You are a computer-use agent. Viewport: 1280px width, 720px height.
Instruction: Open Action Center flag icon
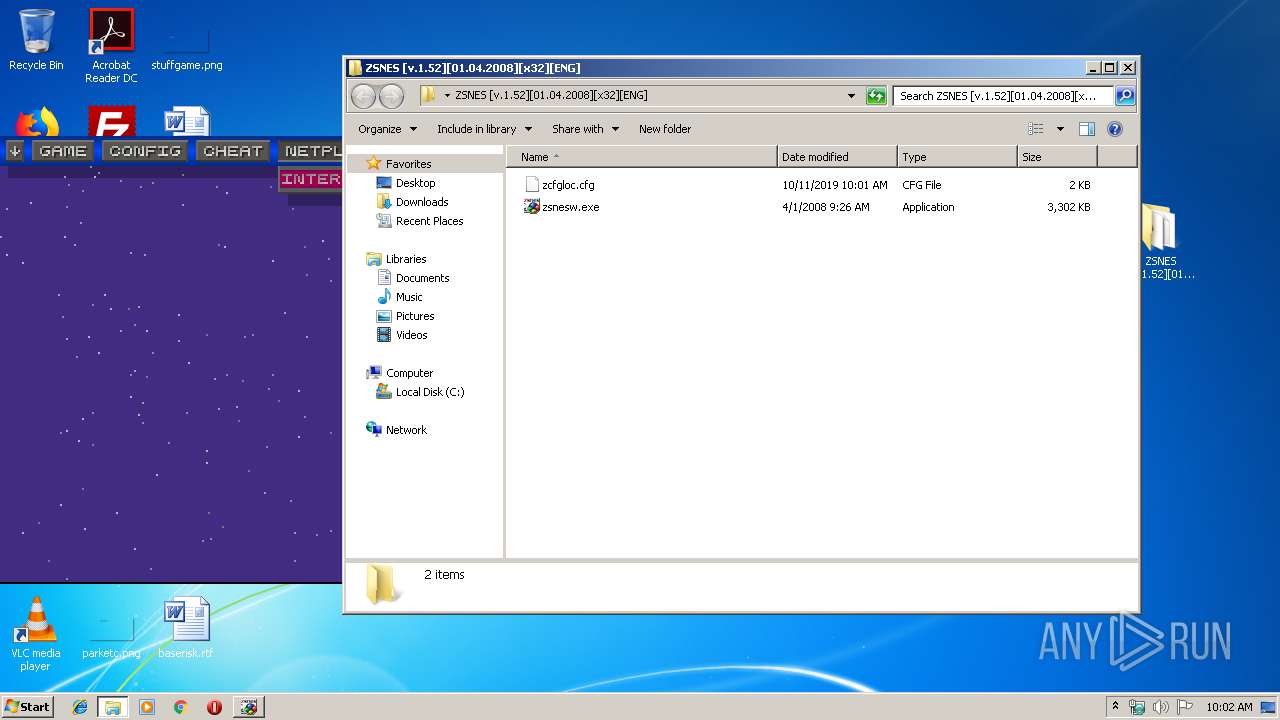(x=1184, y=707)
